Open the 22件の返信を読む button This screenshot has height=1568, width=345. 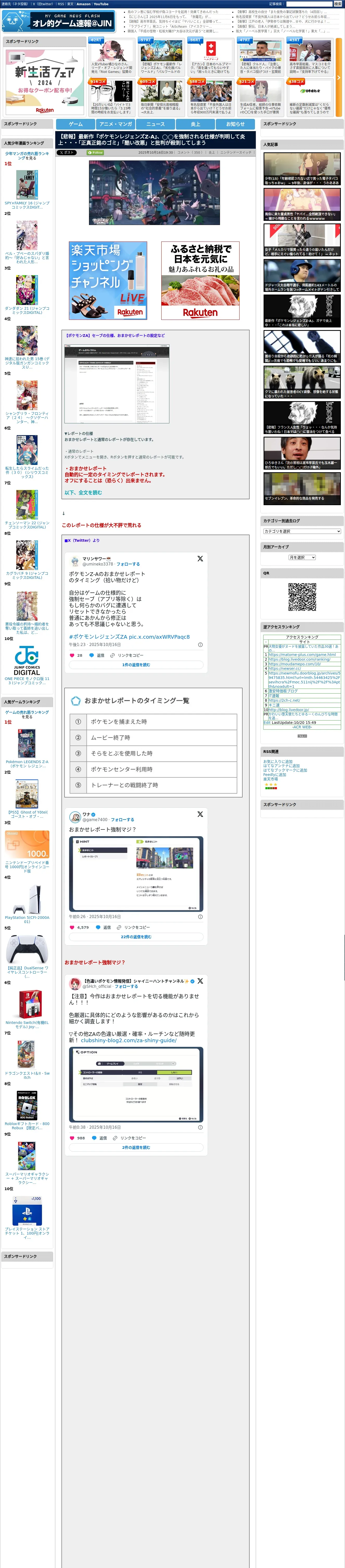(136, 937)
